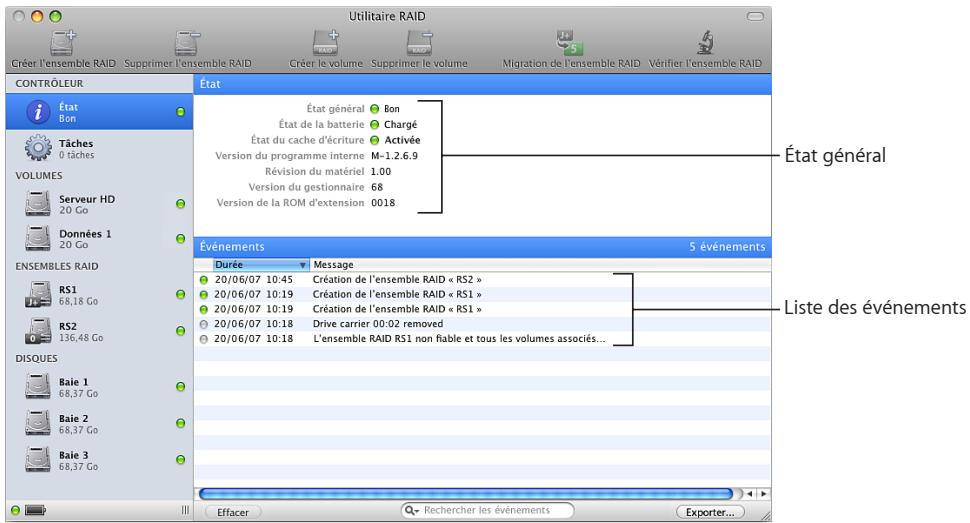Click green status dot beside Baie 2
This screenshot has width=970, height=523.
[x=181, y=423]
